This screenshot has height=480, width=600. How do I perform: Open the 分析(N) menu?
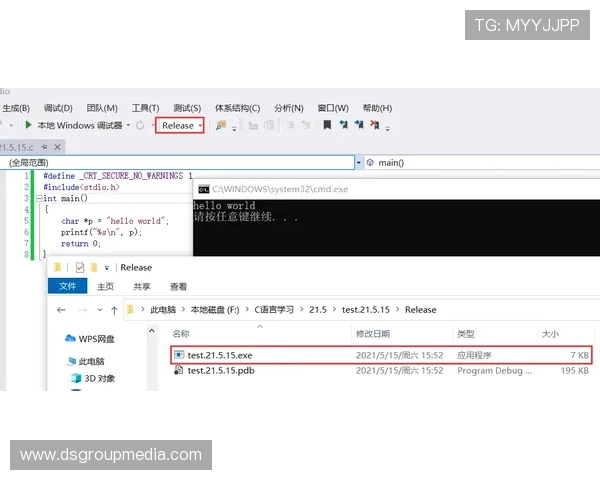[289, 108]
